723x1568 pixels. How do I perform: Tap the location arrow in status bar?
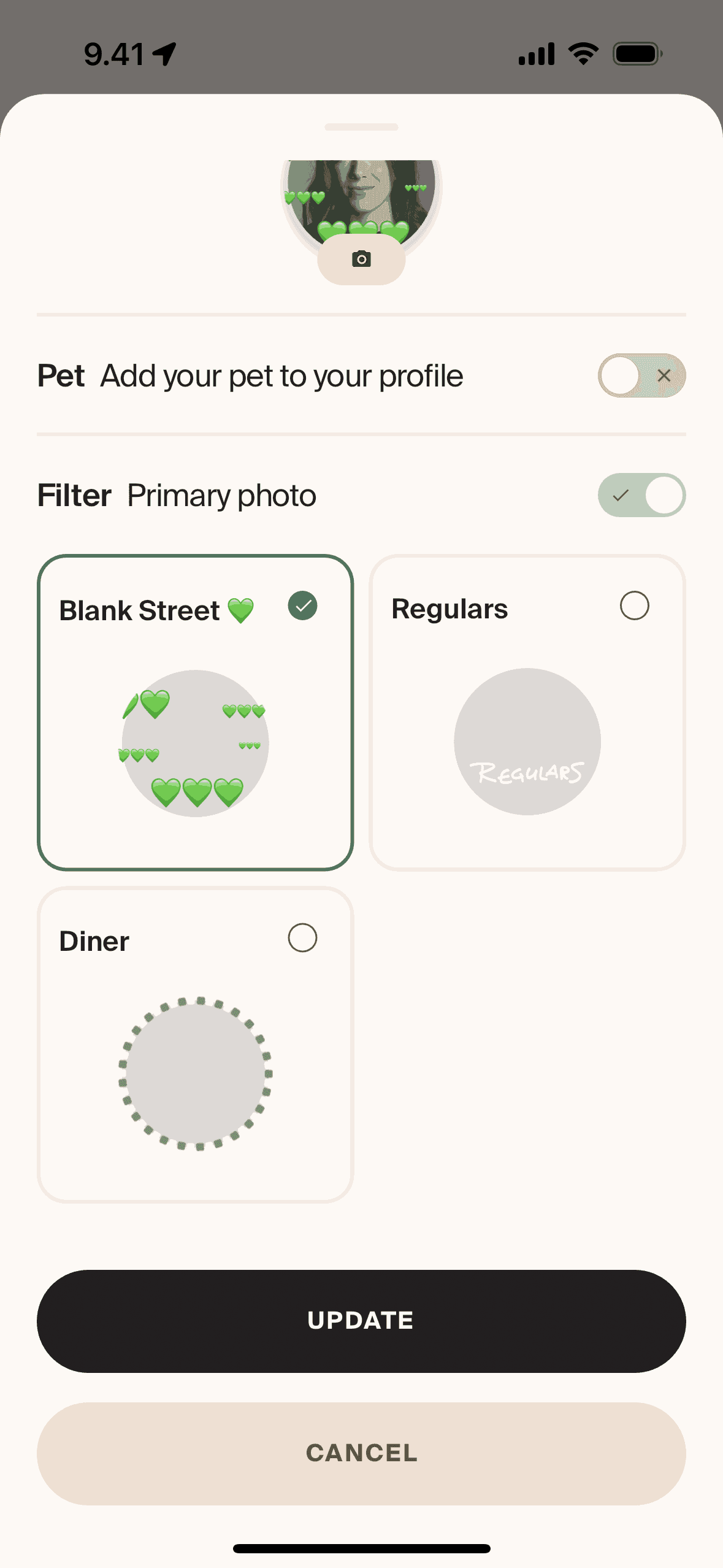(165, 54)
